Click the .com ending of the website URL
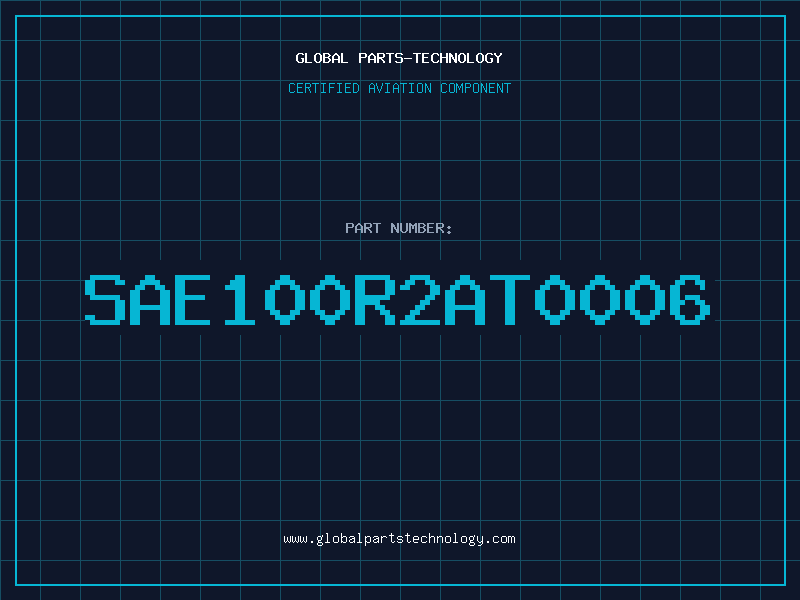This screenshot has height=600, width=800. (x=500, y=539)
